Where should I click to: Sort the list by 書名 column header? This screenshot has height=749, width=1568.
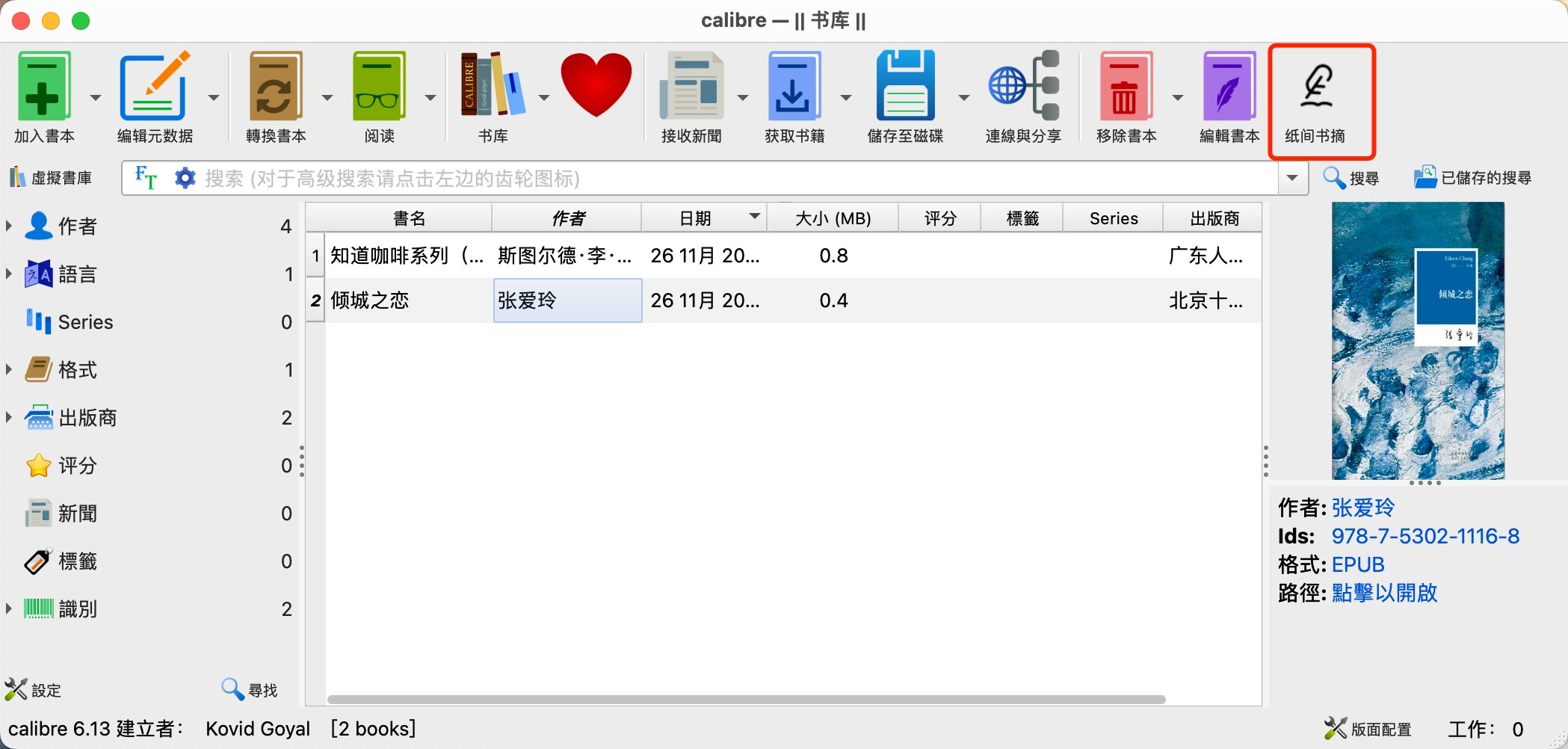pos(409,218)
